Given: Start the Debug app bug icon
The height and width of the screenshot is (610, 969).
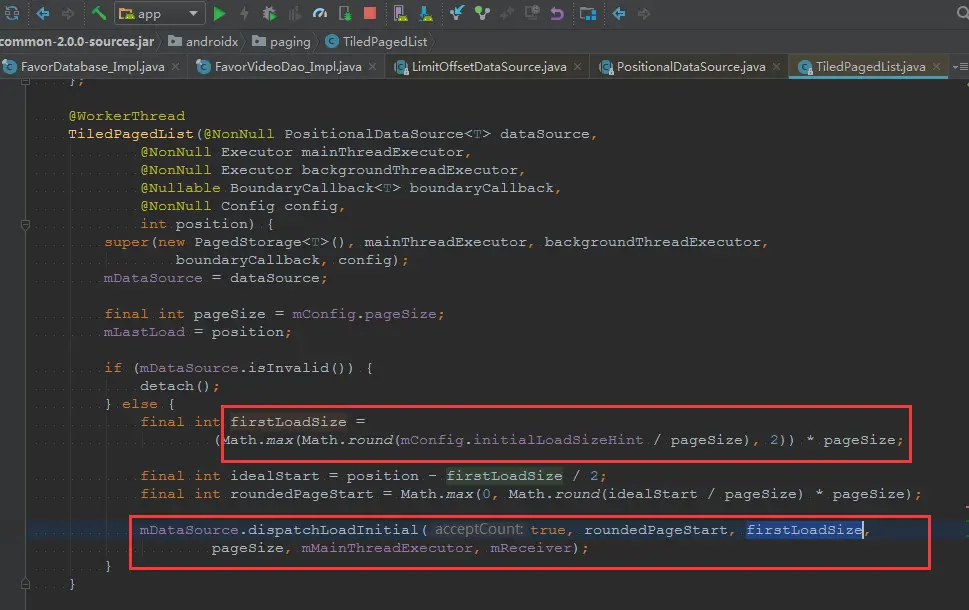Looking at the screenshot, I should point(269,14).
